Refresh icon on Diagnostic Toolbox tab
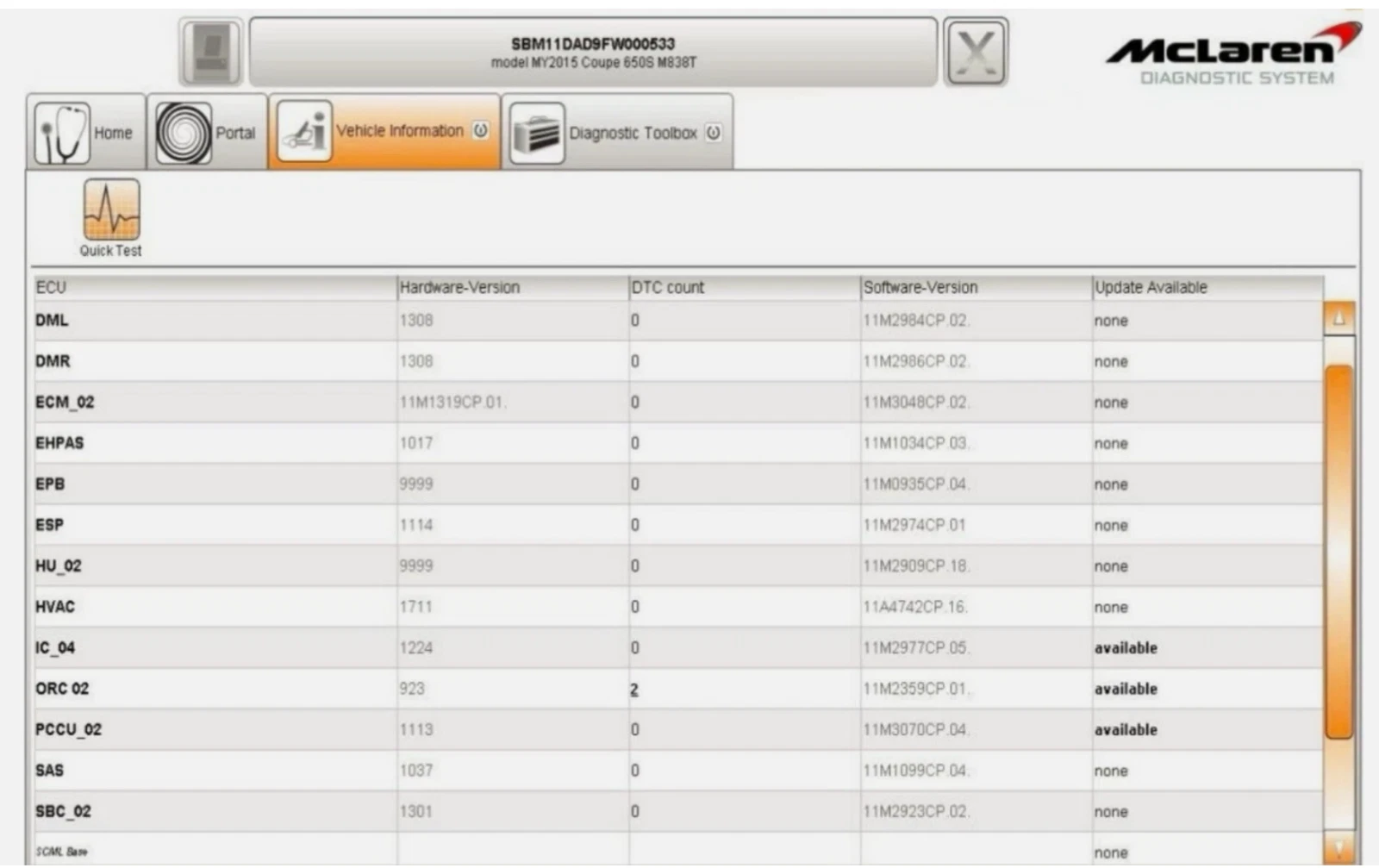This screenshot has width=1379, height=868. (x=714, y=133)
